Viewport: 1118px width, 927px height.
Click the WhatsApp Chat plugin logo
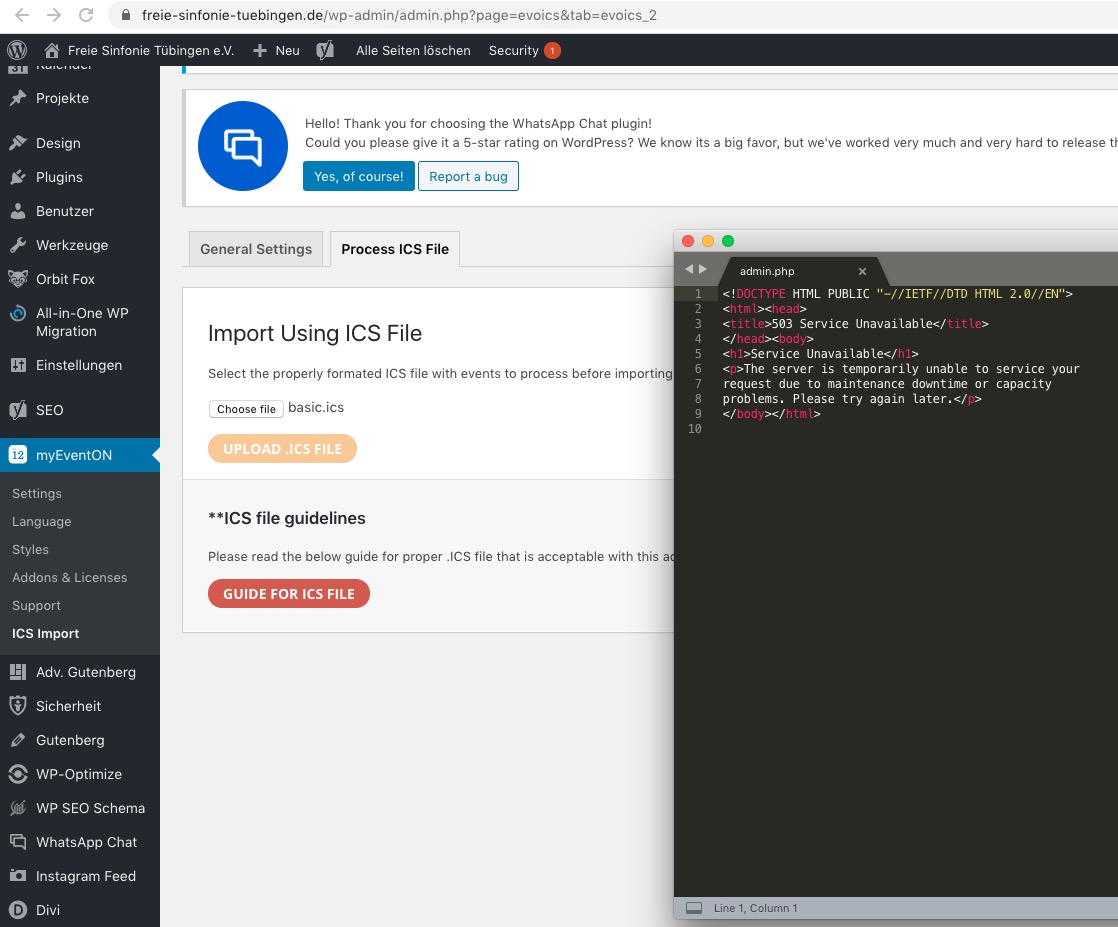click(243, 146)
